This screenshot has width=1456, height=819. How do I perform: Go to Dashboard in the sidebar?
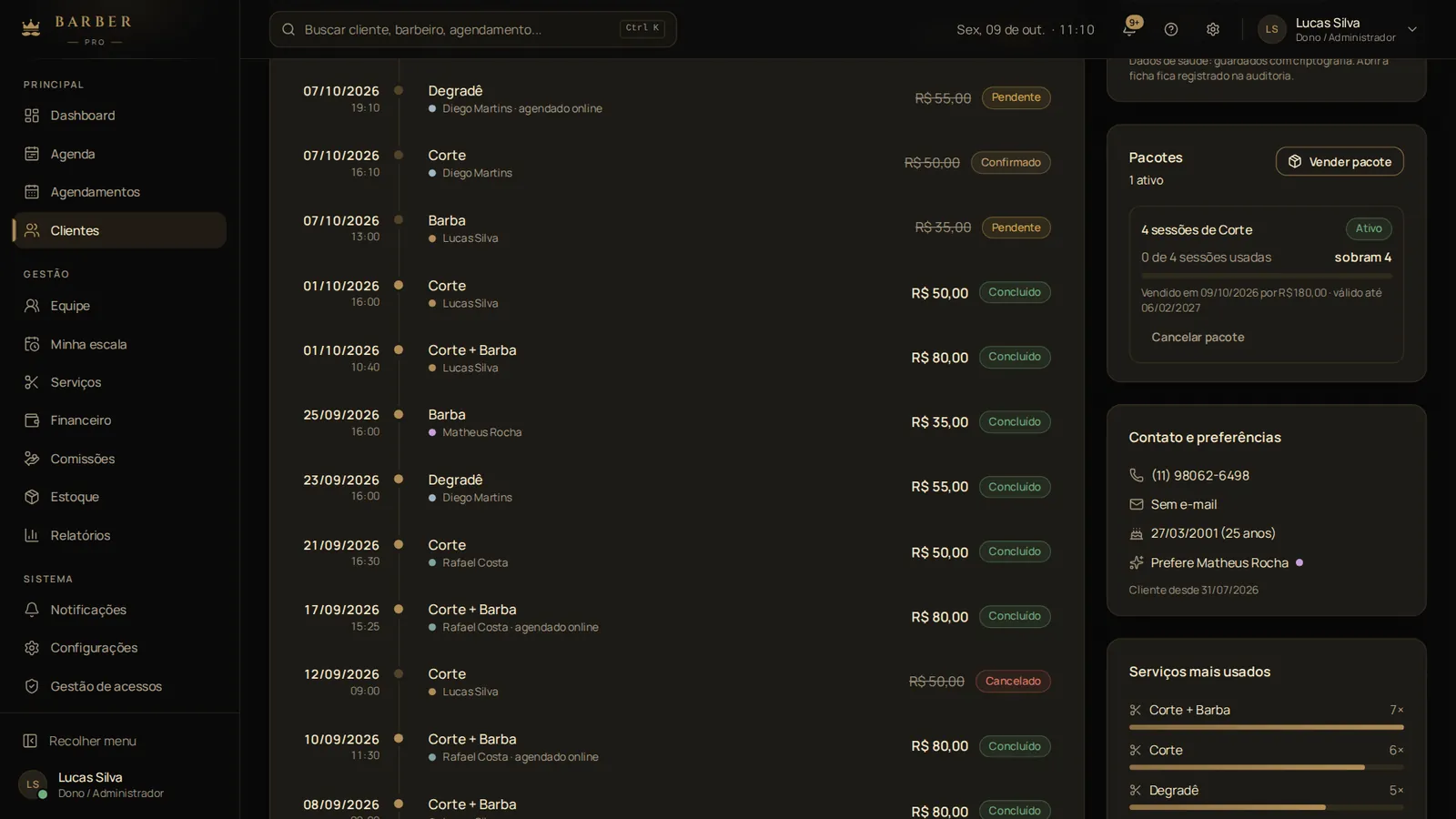point(119,116)
